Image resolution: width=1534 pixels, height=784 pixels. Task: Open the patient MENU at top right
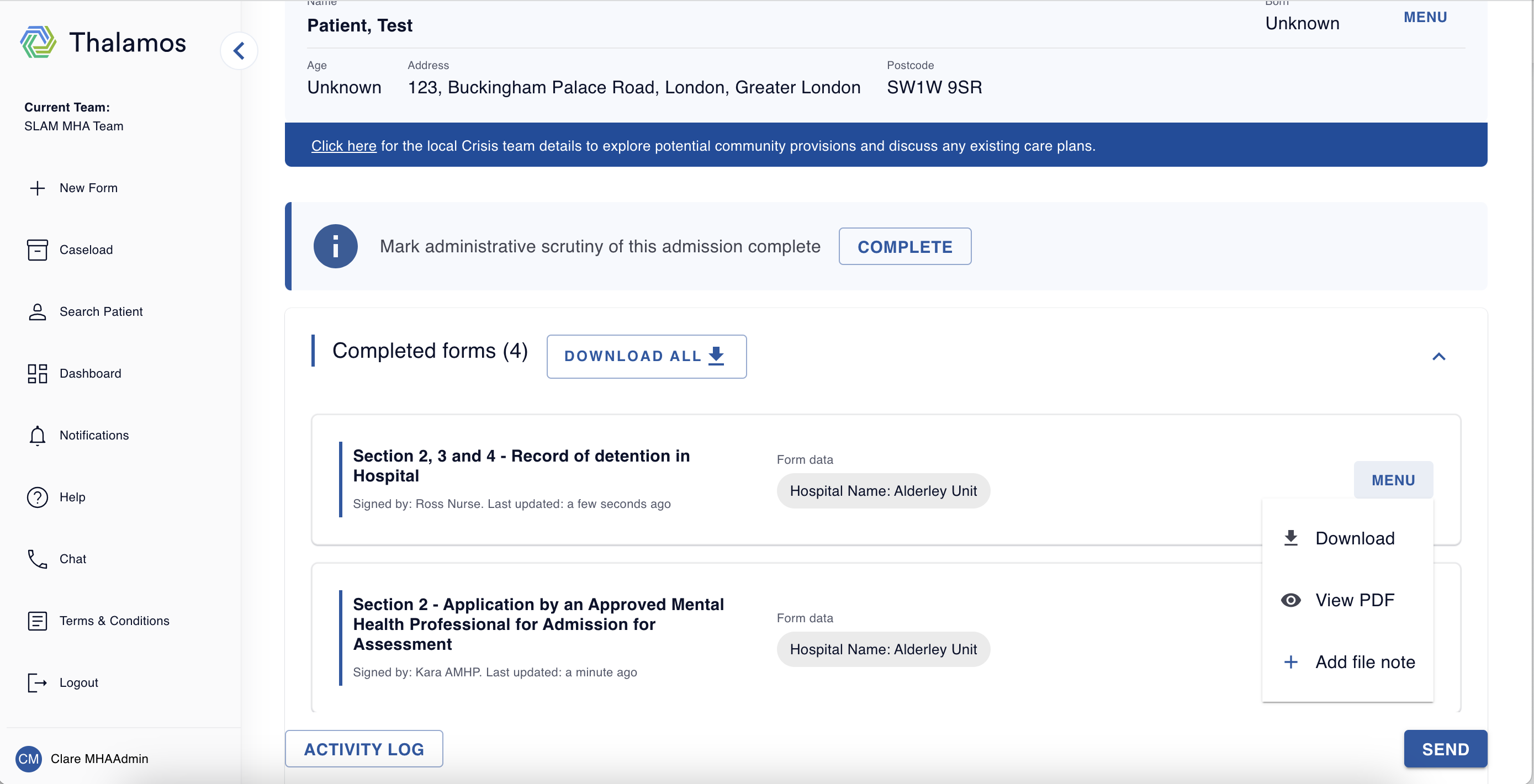(x=1425, y=17)
